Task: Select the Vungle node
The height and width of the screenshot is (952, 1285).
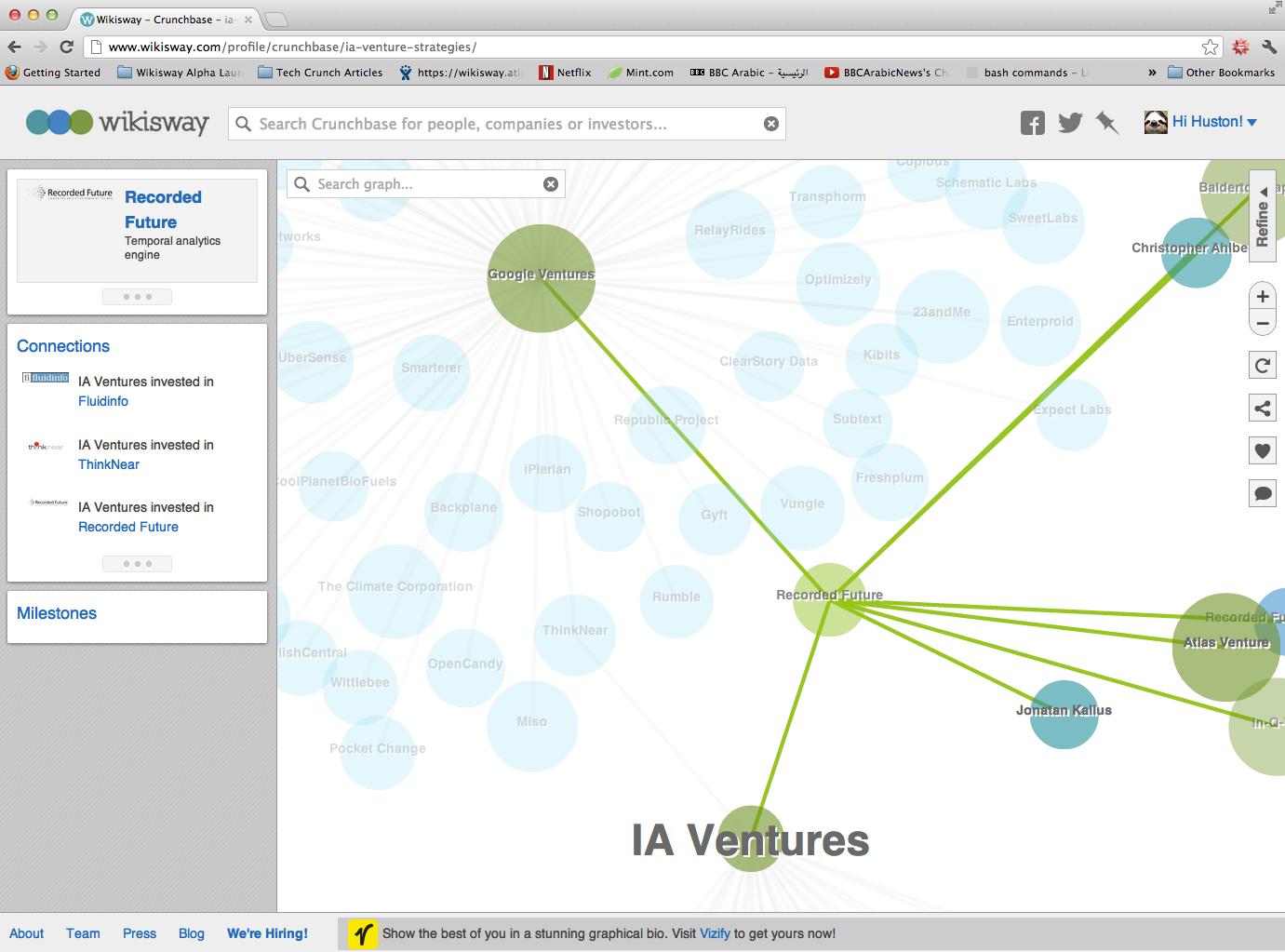Action: point(802,506)
